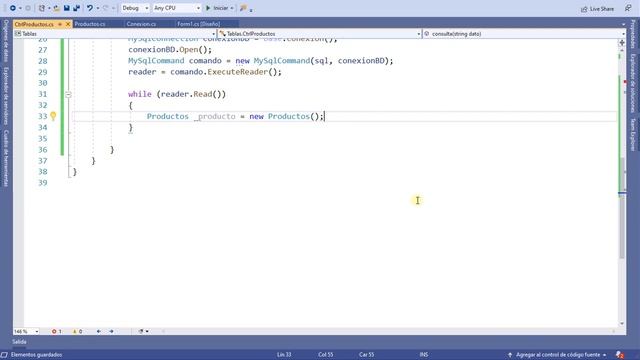This screenshot has width=640, height=360.
Task: Click the Col 55 column indicator
Action: [x=326, y=355]
